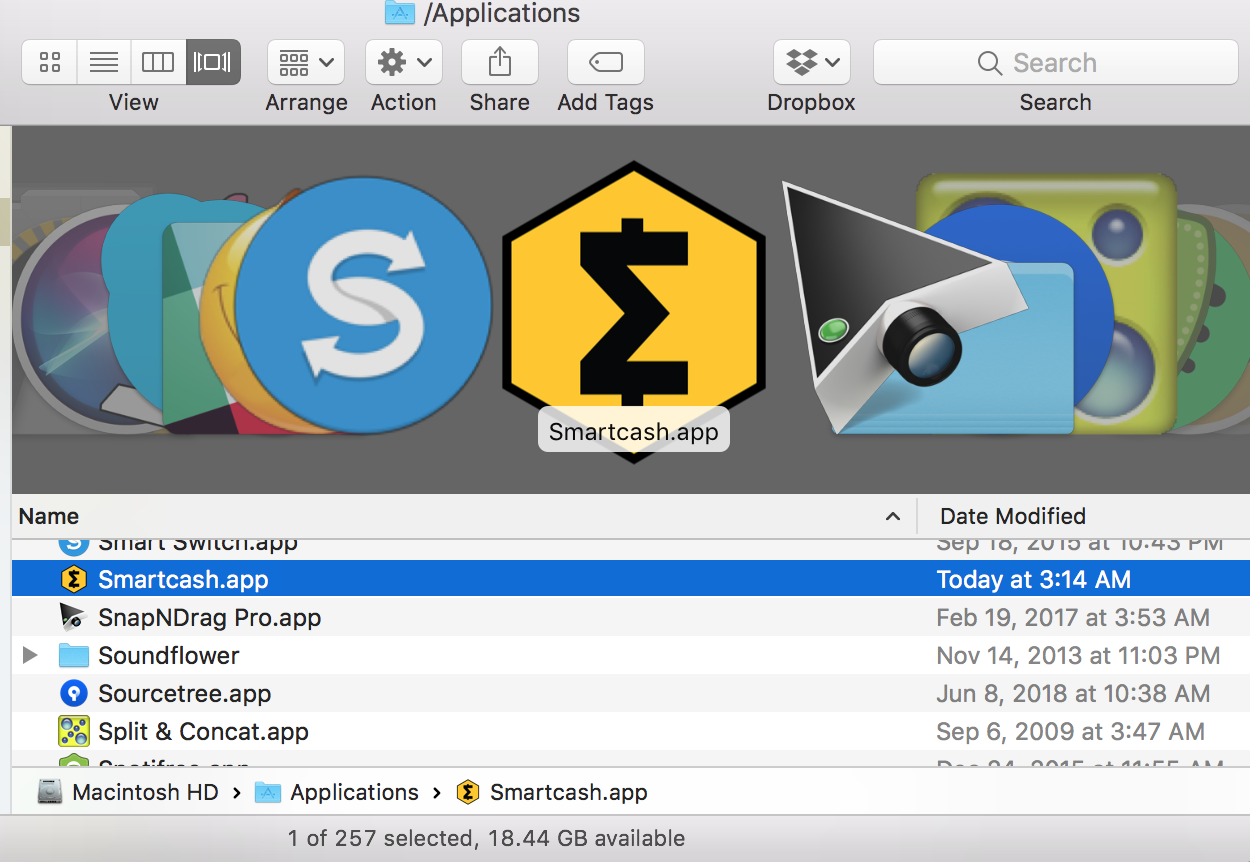
Task: Switch to icon view
Action: [x=49, y=63]
